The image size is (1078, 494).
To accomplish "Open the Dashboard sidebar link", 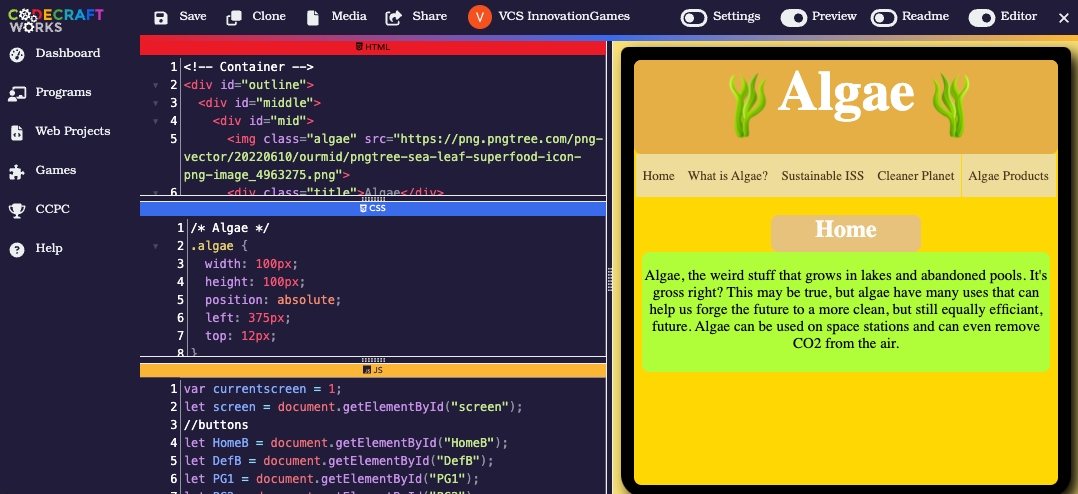I will coord(67,54).
